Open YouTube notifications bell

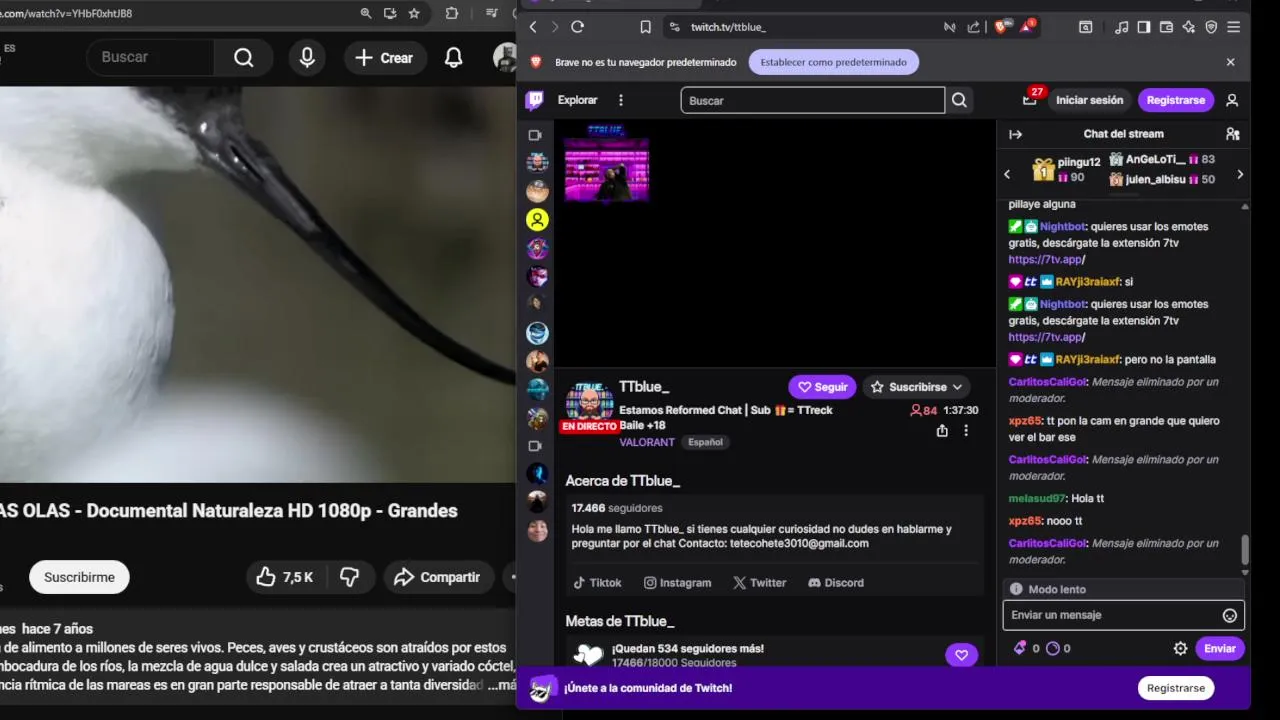[453, 58]
